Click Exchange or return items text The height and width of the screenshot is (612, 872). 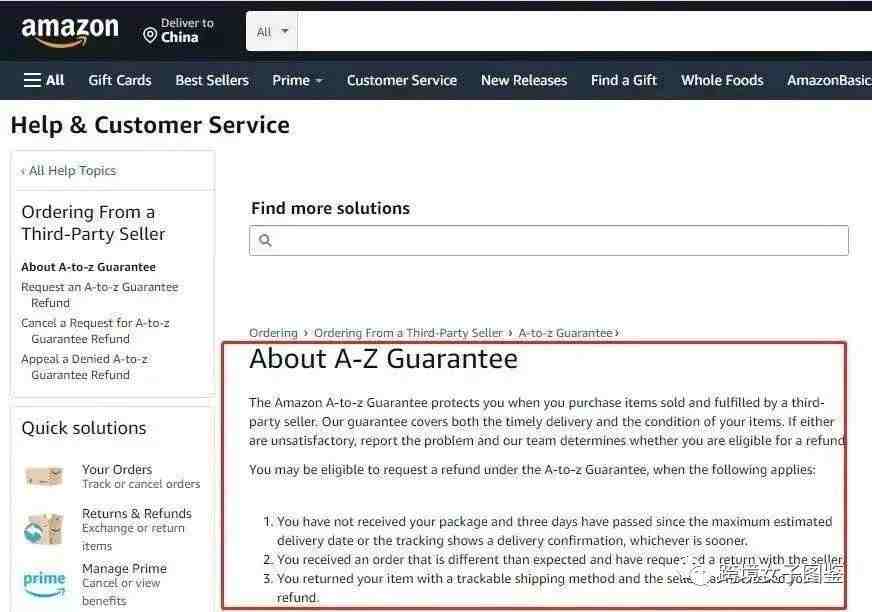point(133,537)
